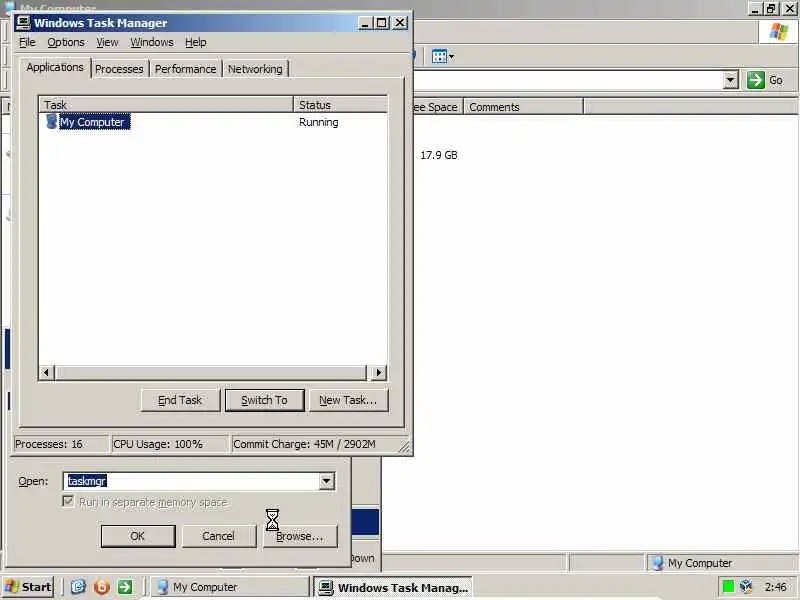Sort tasks by the Status column header
This screenshot has height=600, width=800.
[x=340, y=105]
